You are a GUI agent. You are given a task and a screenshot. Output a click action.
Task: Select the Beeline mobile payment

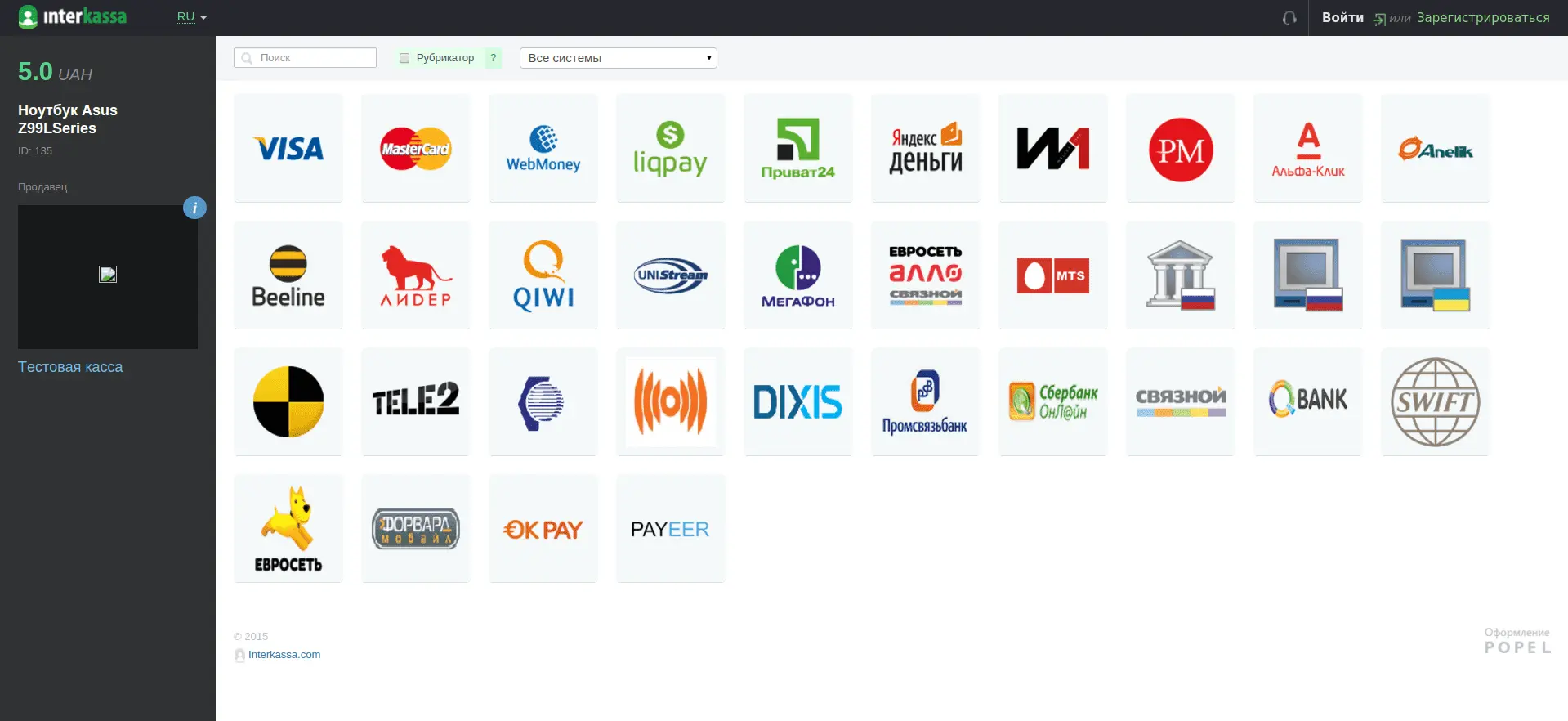(x=288, y=275)
